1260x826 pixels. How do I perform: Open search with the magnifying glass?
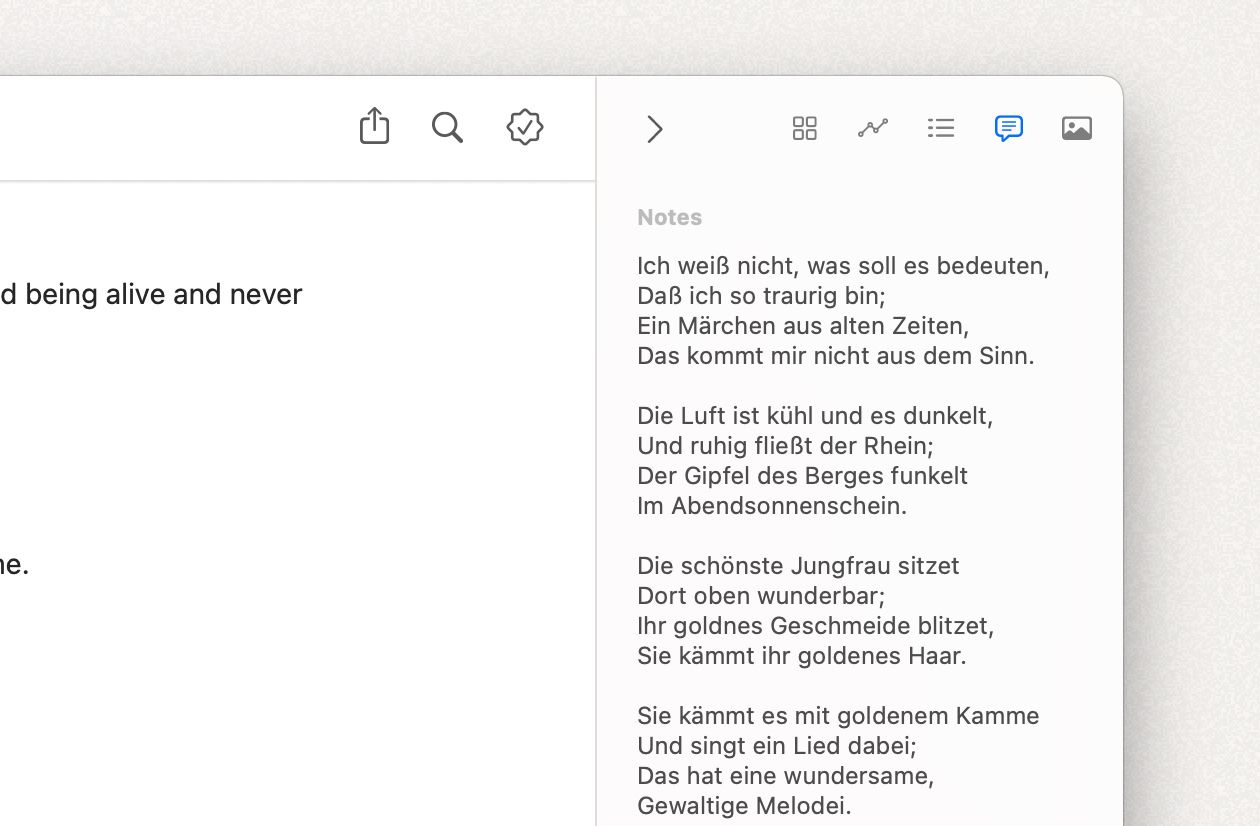(447, 127)
